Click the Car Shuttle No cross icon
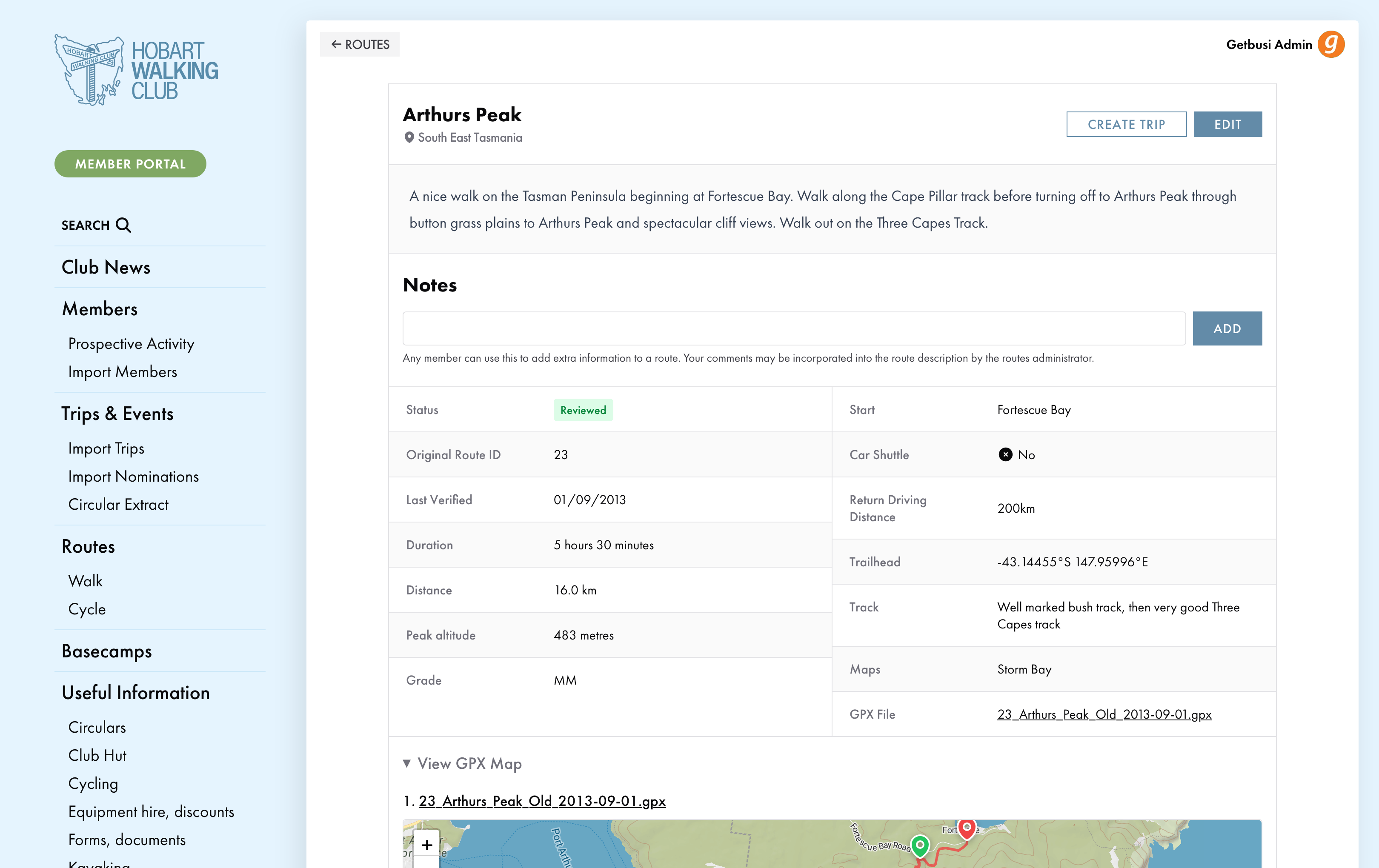This screenshot has height=868, width=1379. (1005, 454)
